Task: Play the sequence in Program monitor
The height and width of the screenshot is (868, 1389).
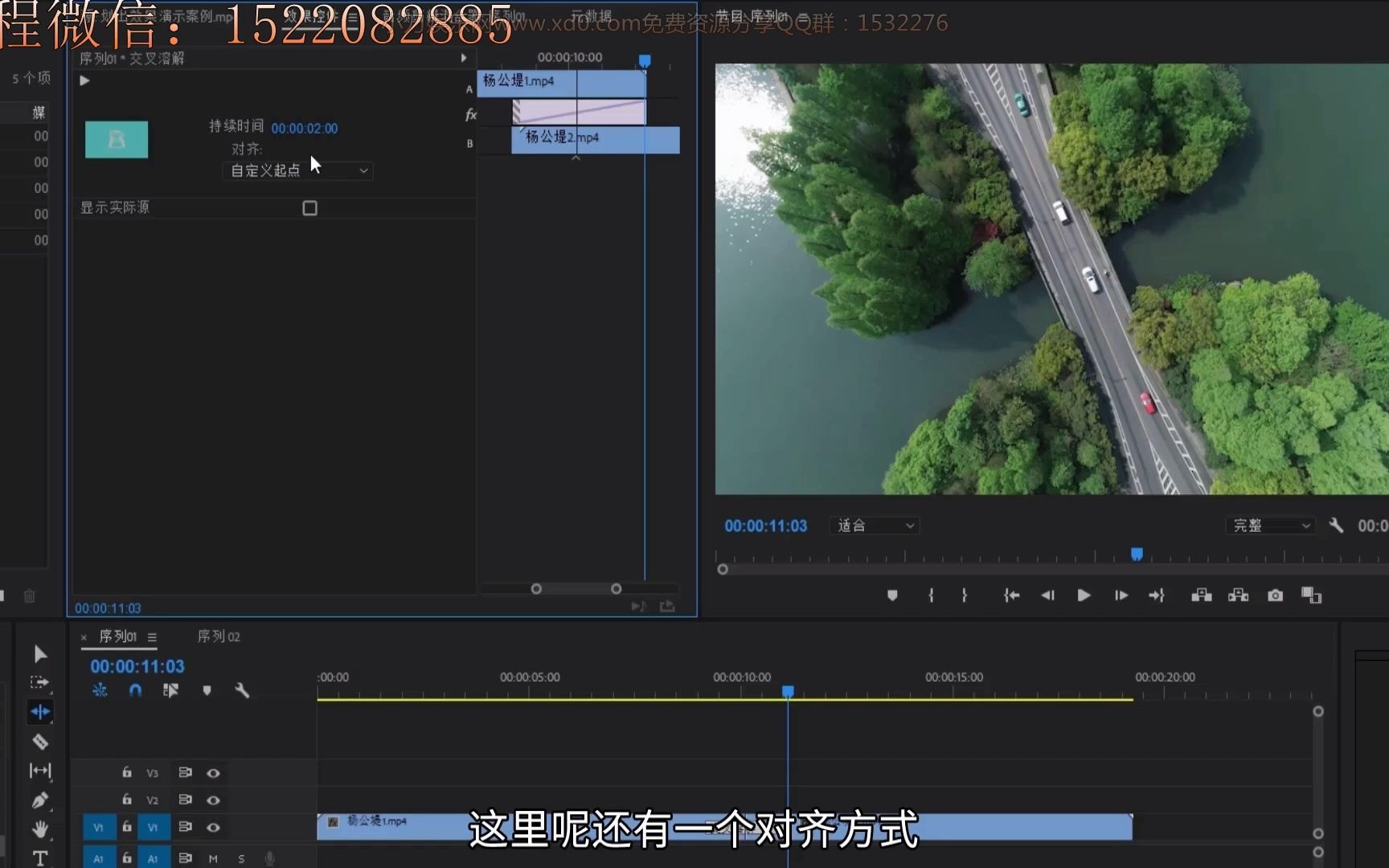Action: point(1084,595)
